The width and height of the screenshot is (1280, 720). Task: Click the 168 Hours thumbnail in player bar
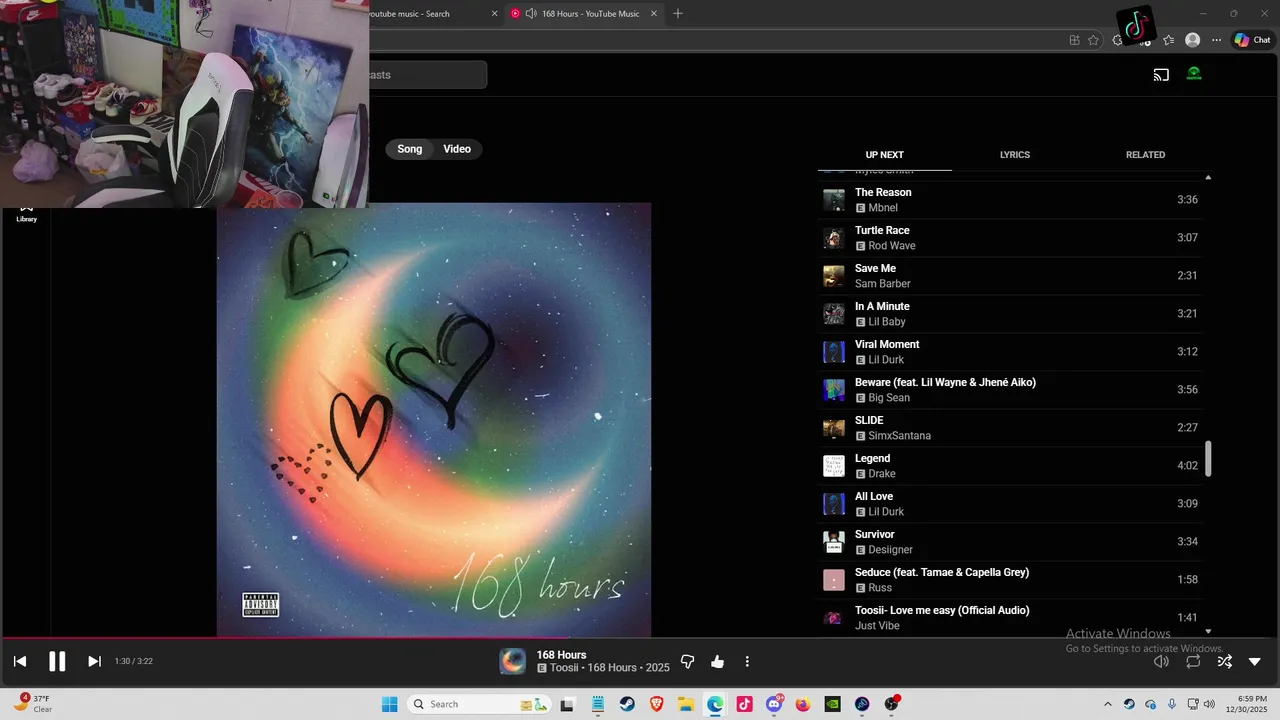pos(512,661)
